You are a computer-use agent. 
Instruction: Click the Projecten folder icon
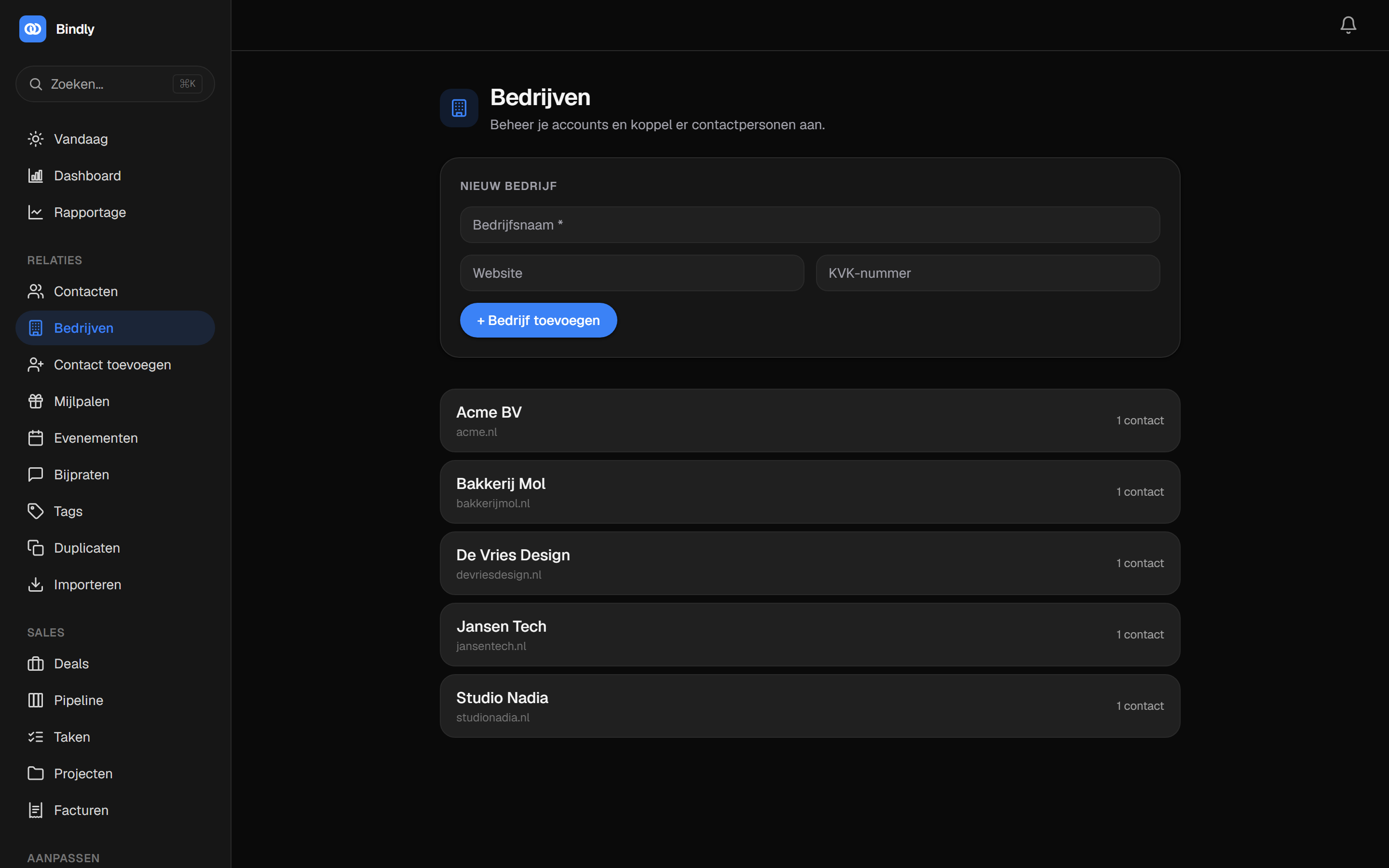36,773
